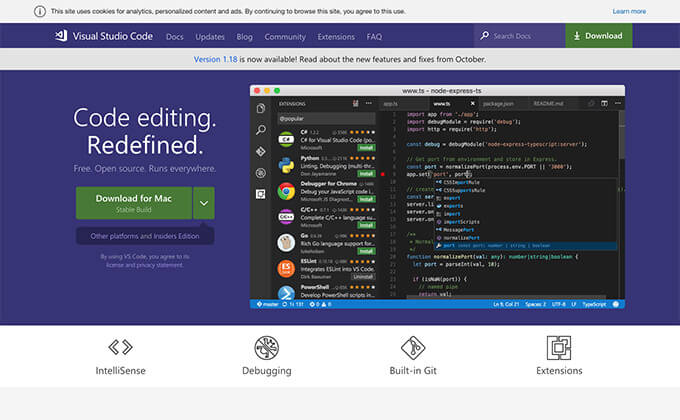Click the C# extension logo
Image resolution: width=680 pixels, height=420 pixels.
tap(286, 139)
